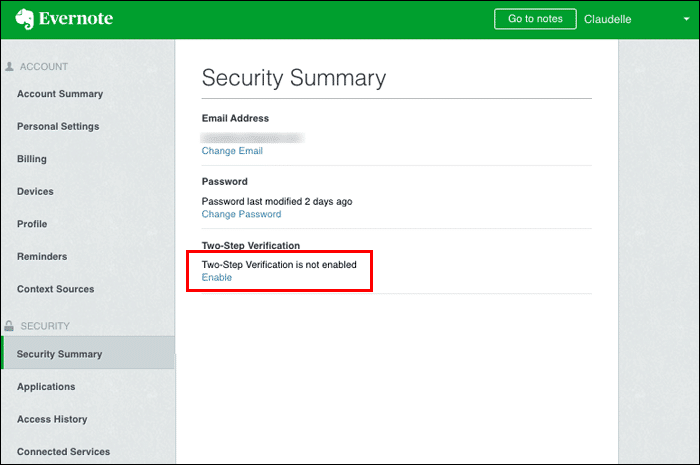Screen dimensions: 700x465
Task: Click the Password section heading
Action: pyautogui.click(x=225, y=182)
